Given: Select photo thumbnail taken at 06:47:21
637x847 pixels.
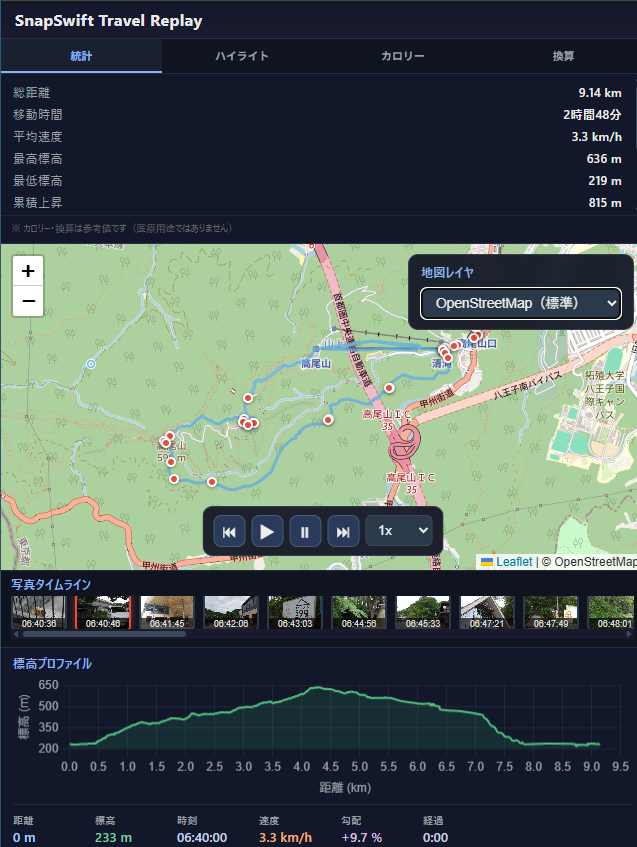Looking at the screenshot, I should pyautogui.click(x=487, y=613).
